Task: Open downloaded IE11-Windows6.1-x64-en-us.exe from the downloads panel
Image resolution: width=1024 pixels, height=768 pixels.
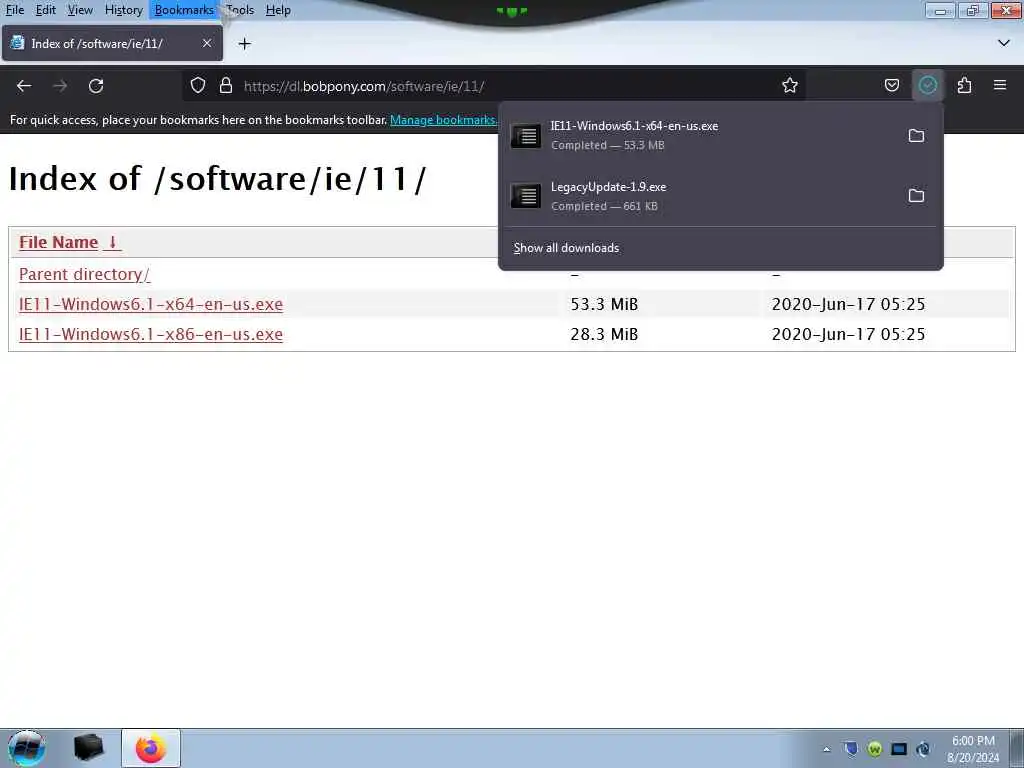Action: point(702,135)
